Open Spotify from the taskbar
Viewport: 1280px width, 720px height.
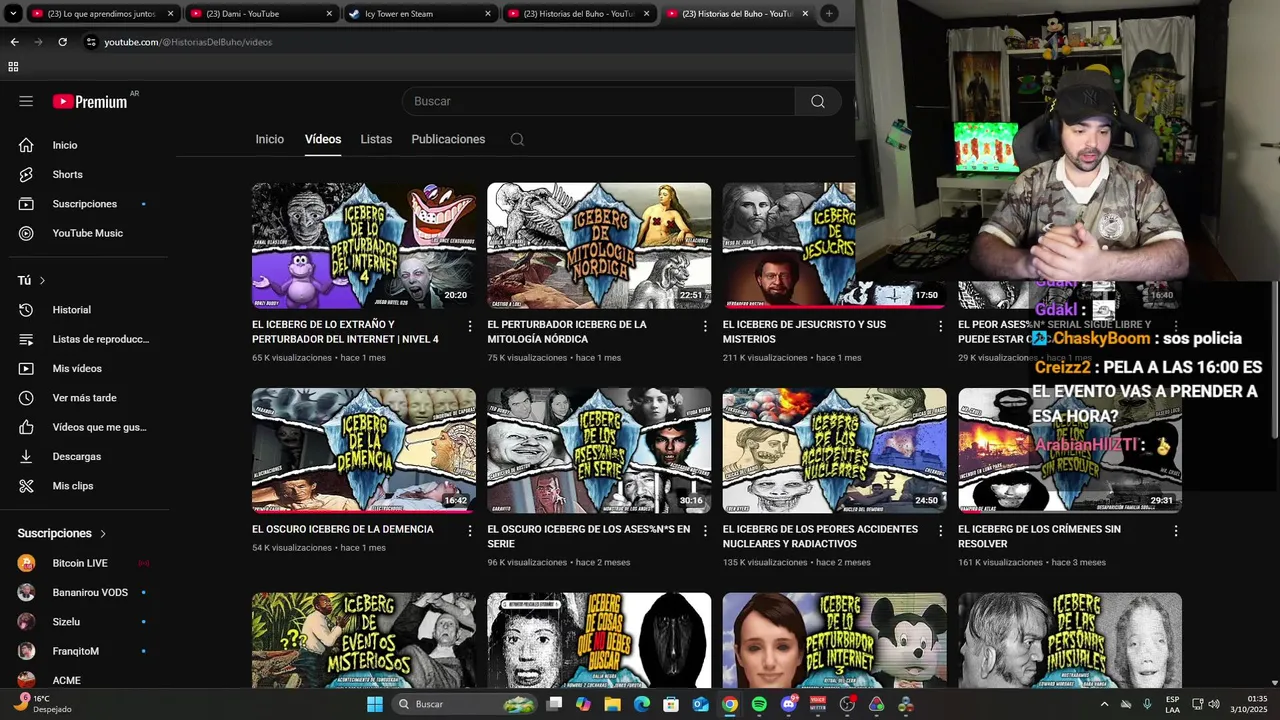(759, 704)
